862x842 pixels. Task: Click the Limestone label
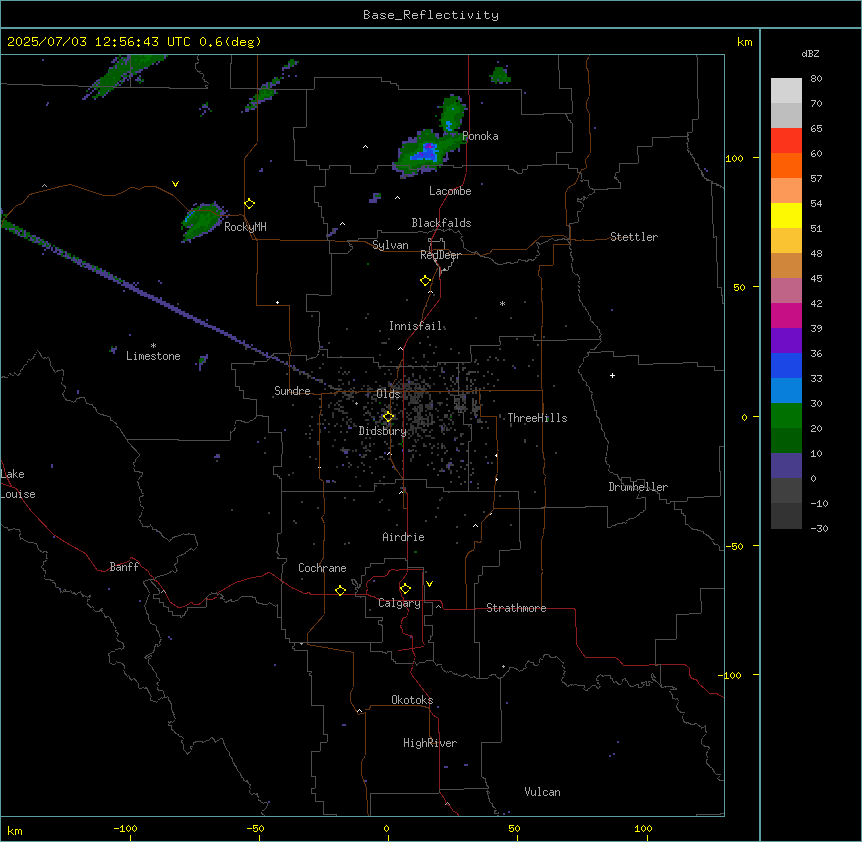(153, 356)
